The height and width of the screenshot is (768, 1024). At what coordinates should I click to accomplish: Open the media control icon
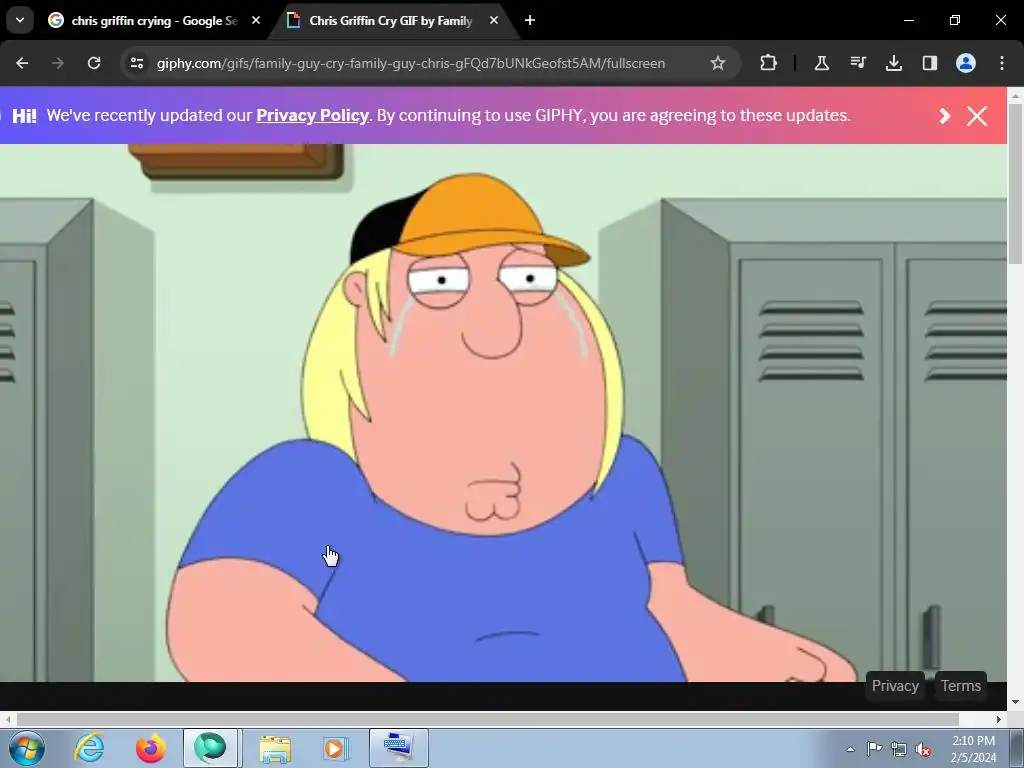click(x=858, y=63)
